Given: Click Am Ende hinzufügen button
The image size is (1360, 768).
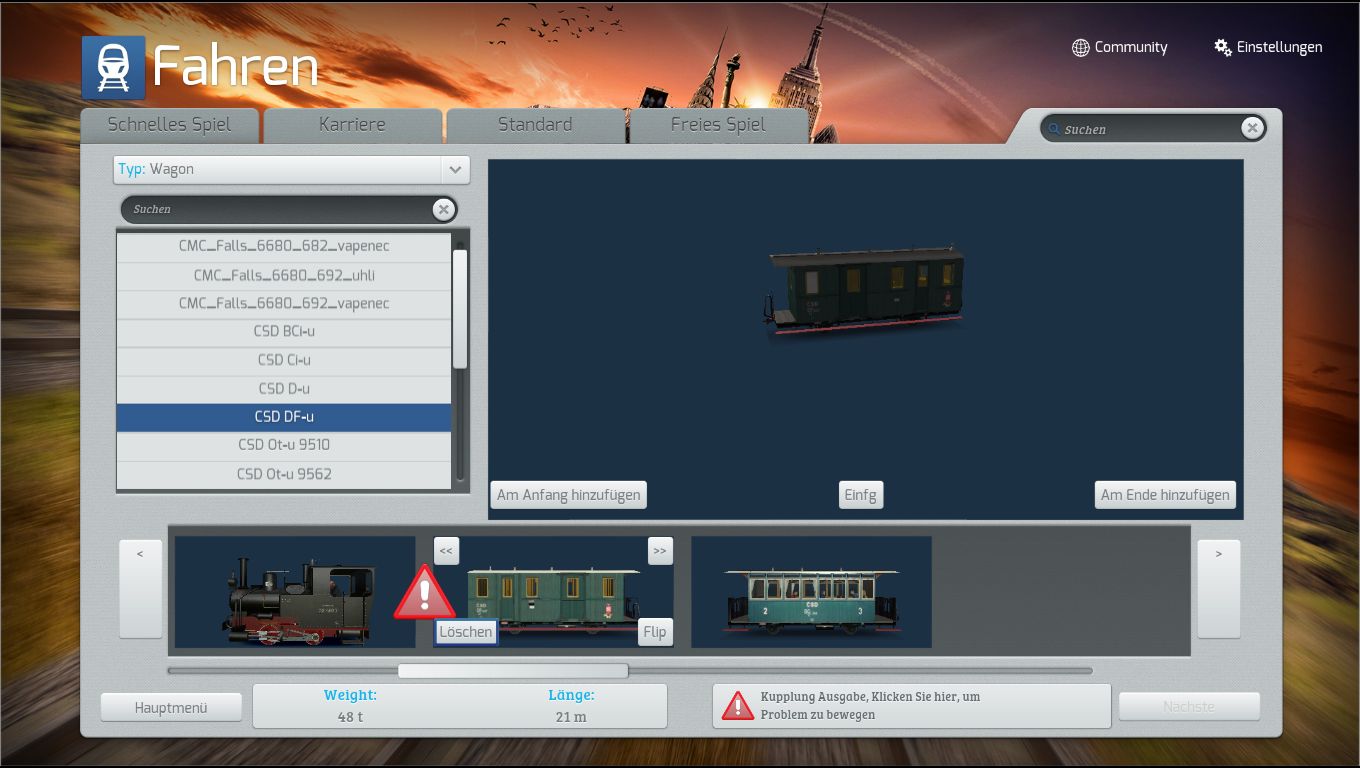Looking at the screenshot, I should pos(1165,495).
